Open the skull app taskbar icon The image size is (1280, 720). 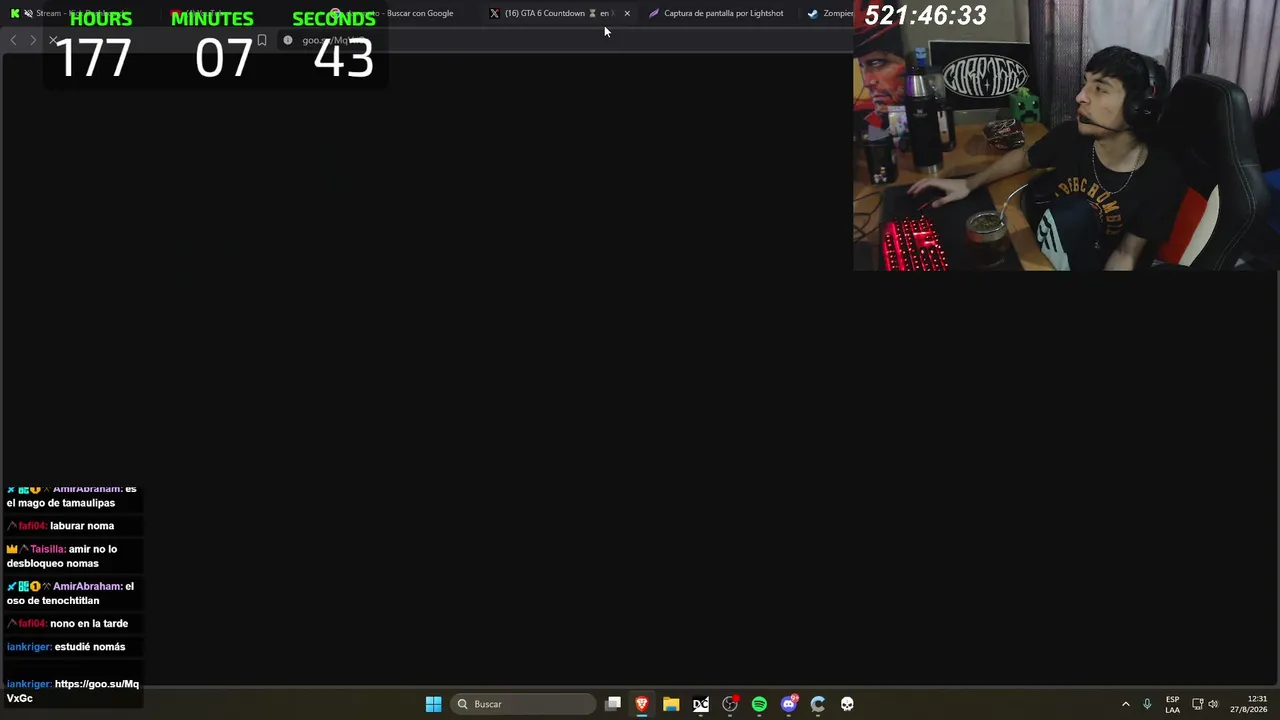point(847,704)
